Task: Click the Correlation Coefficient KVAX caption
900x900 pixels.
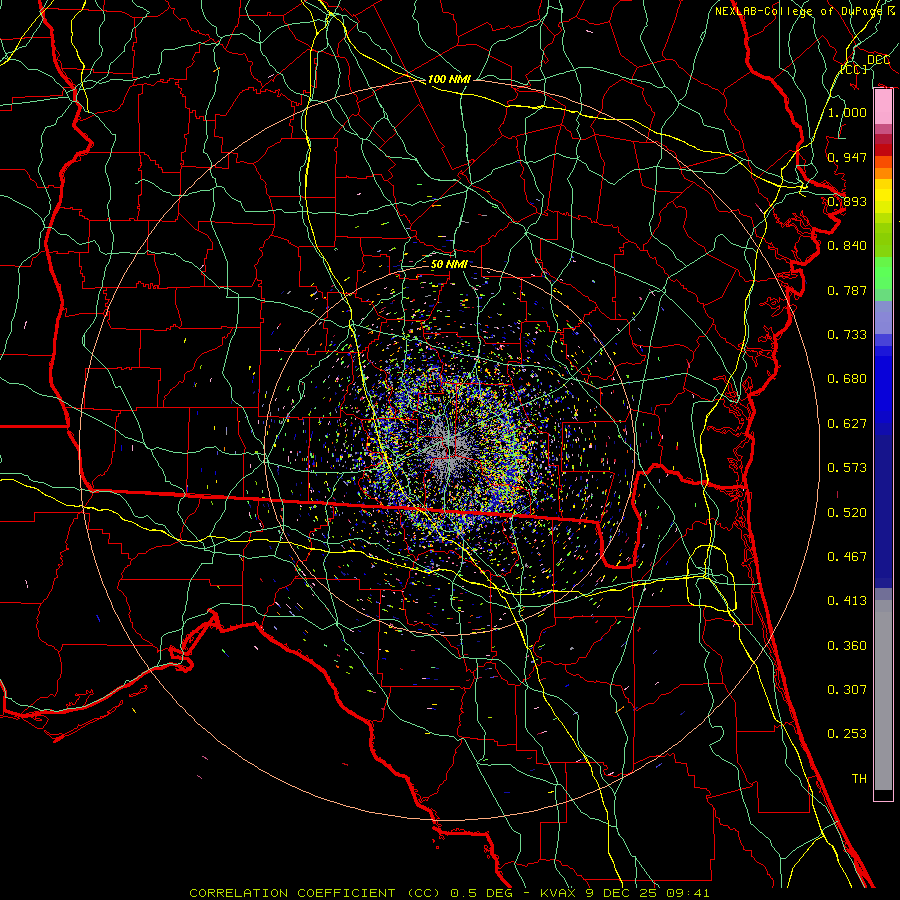Action: coord(449,893)
